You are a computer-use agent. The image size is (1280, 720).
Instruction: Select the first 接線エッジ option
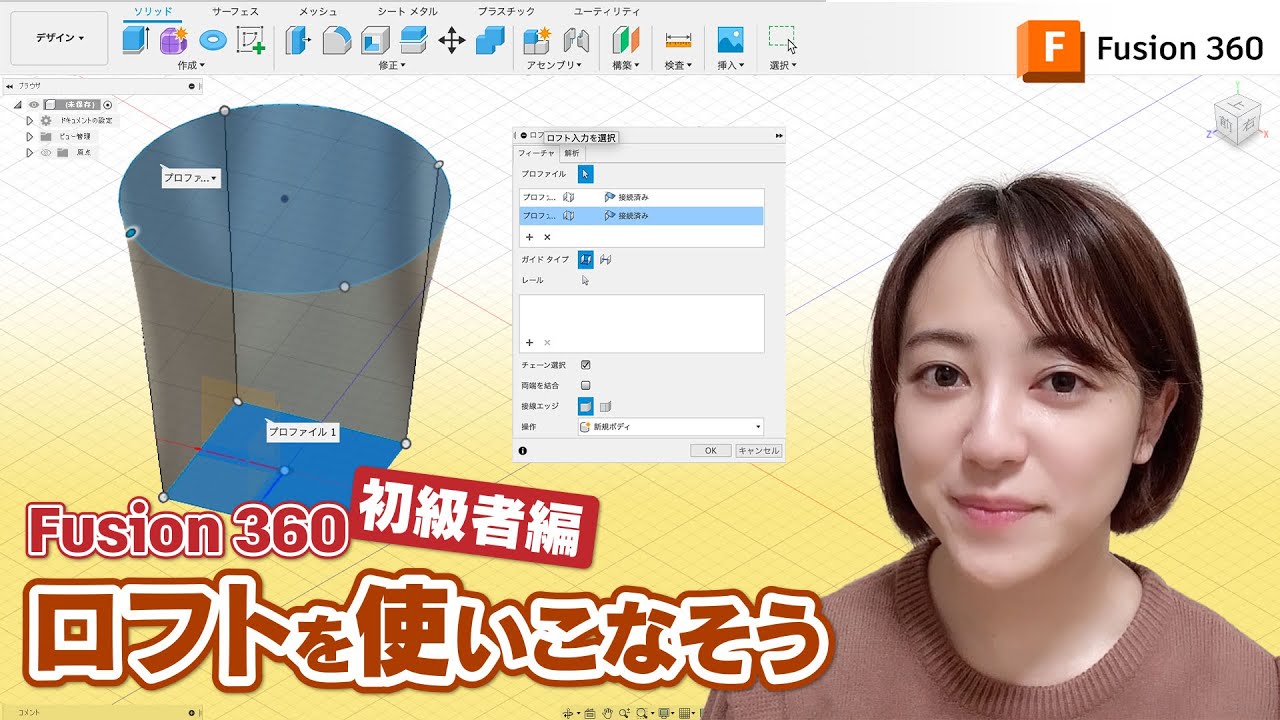click(x=586, y=406)
